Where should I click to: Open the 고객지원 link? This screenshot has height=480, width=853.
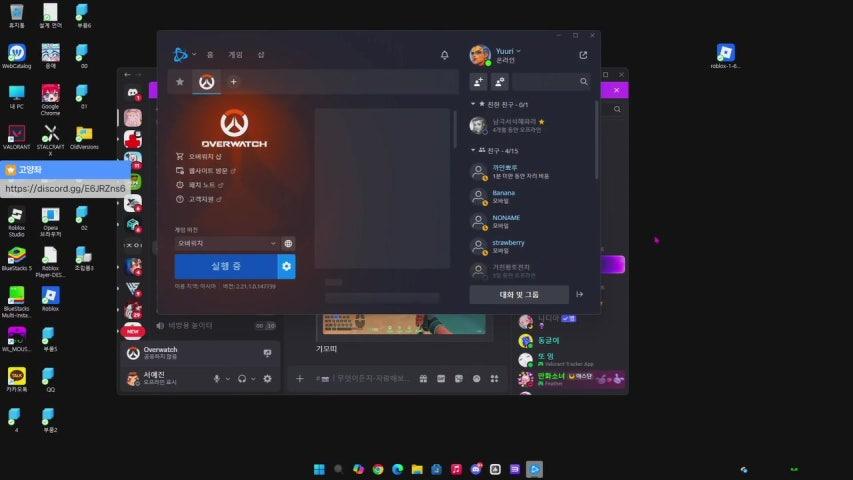(199, 199)
